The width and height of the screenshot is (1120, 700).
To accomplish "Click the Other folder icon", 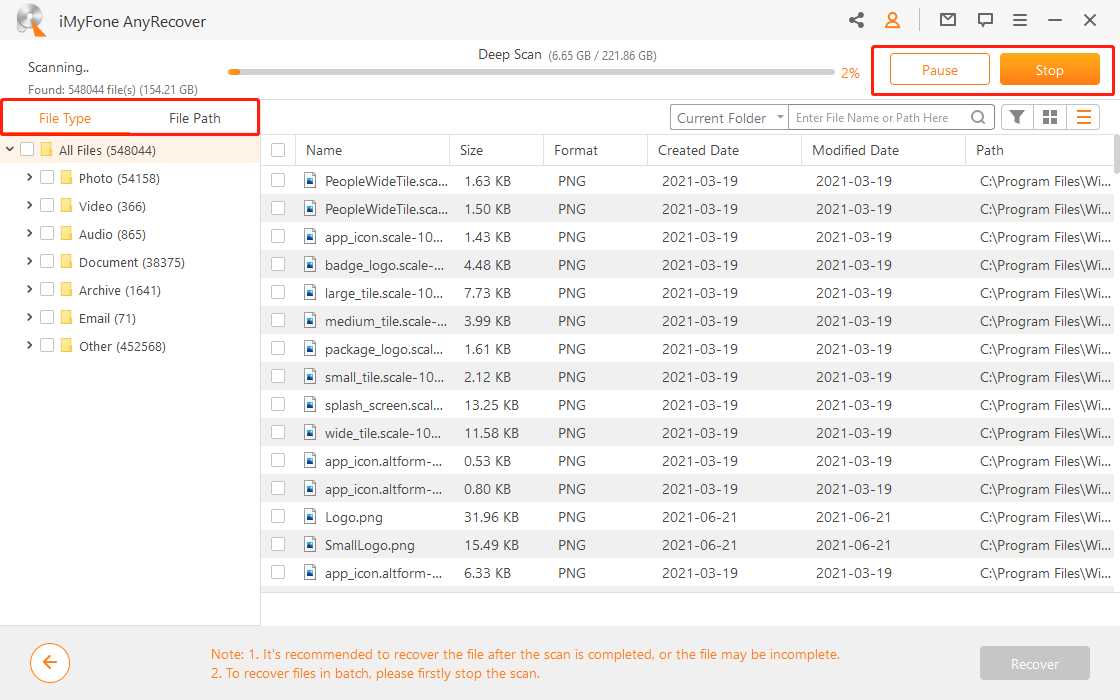I will click(x=66, y=346).
